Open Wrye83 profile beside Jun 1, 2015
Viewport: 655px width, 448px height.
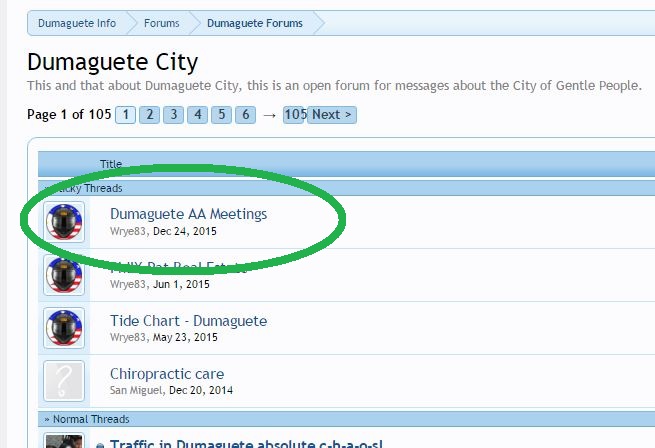(128, 284)
